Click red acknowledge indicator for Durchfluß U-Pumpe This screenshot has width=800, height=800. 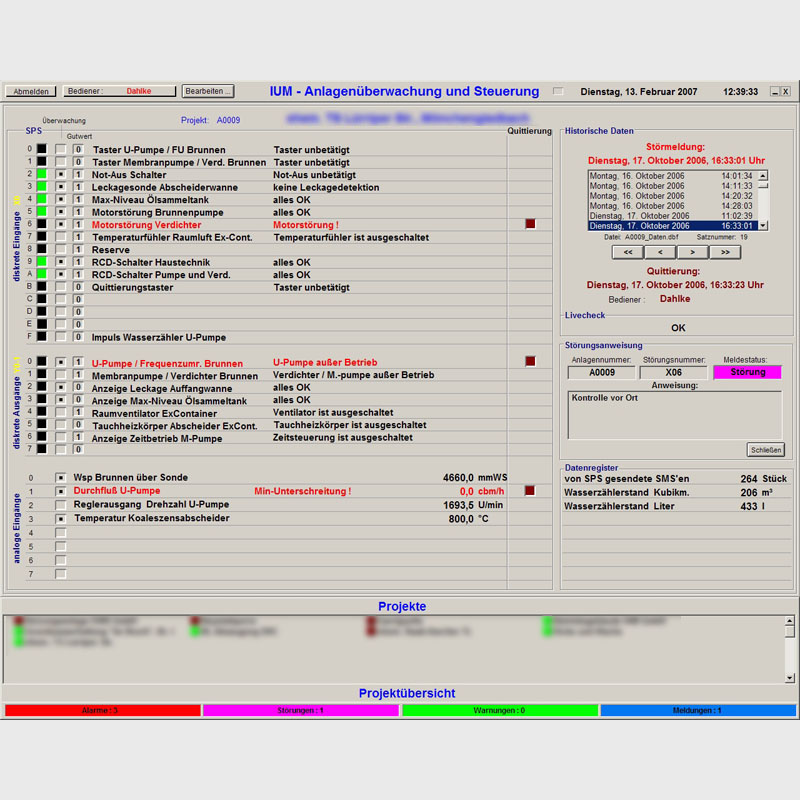tap(530, 491)
